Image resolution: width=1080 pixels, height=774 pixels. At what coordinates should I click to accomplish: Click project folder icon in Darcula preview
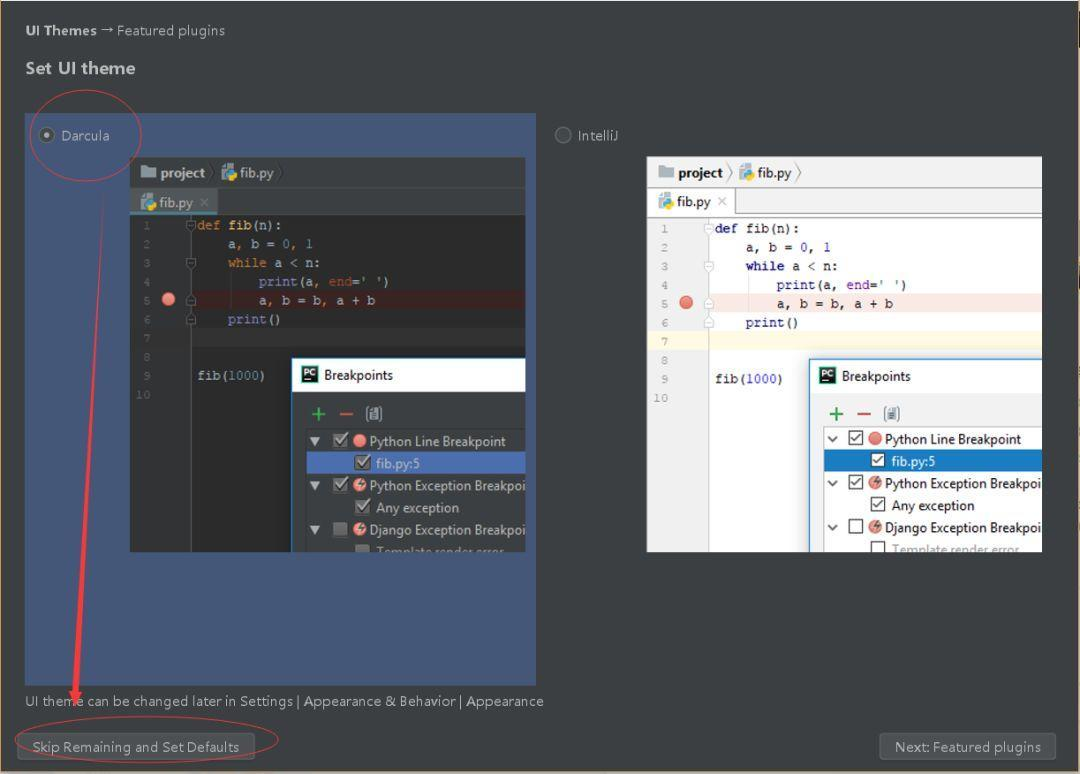(148, 171)
